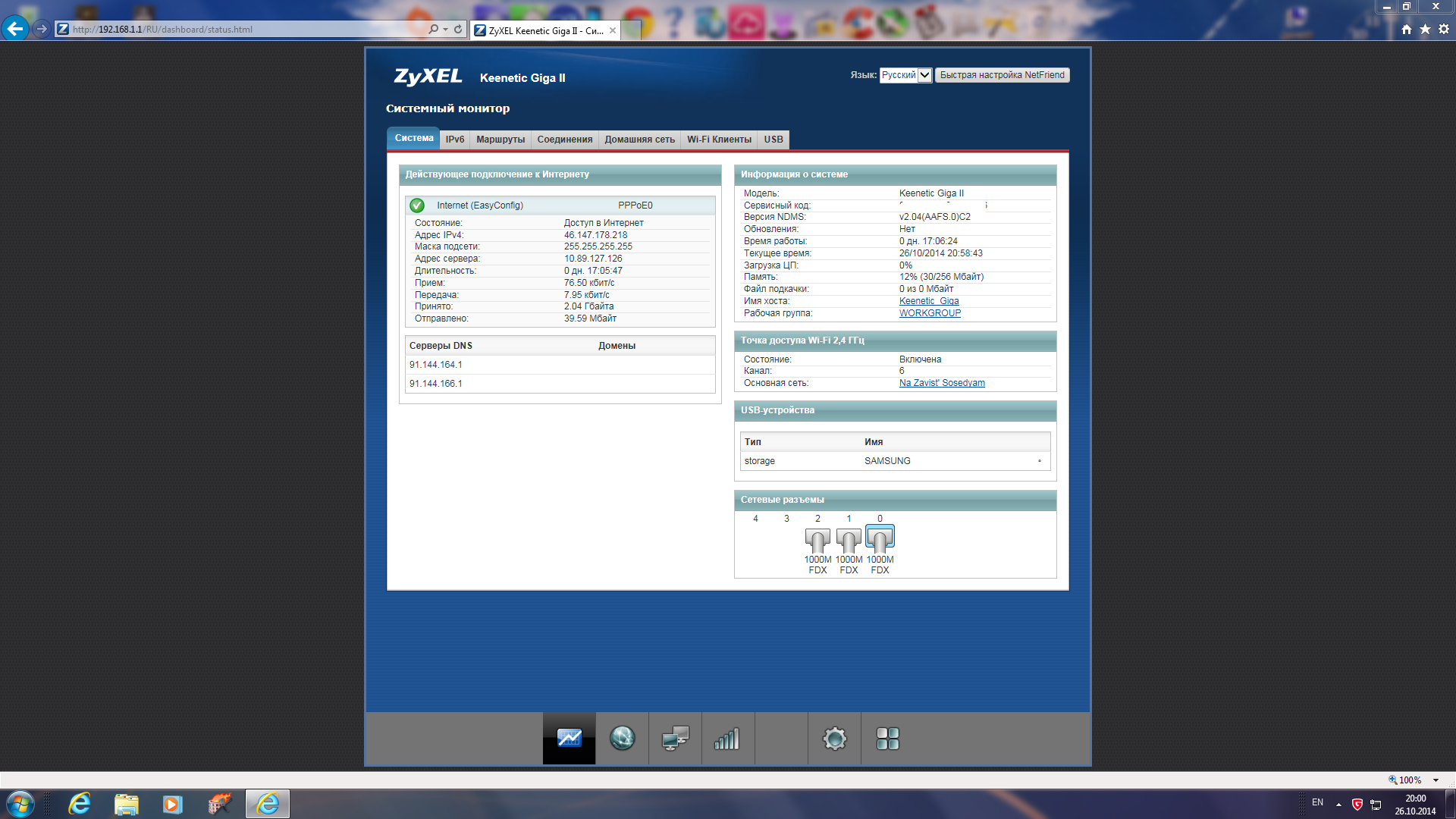Switch to the IPv6 tab

[x=454, y=140]
